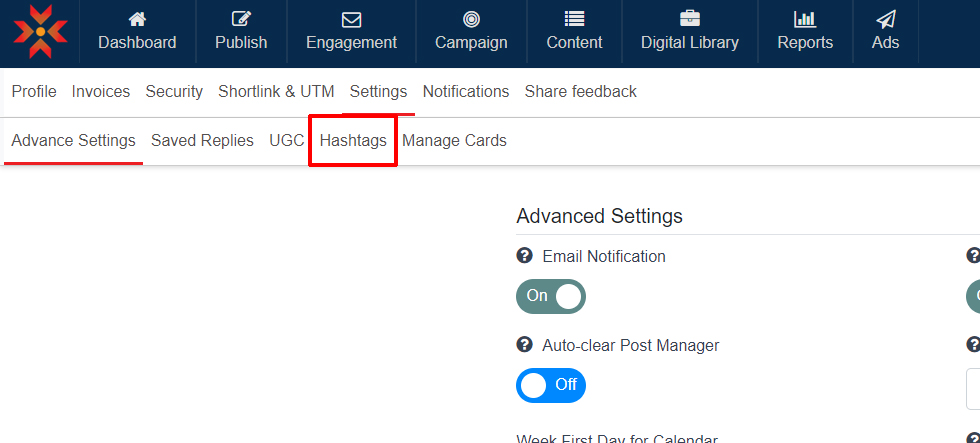Open the Content list icon
The height and width of the screenshot is (443, 980).
click(x=574, y=19)
